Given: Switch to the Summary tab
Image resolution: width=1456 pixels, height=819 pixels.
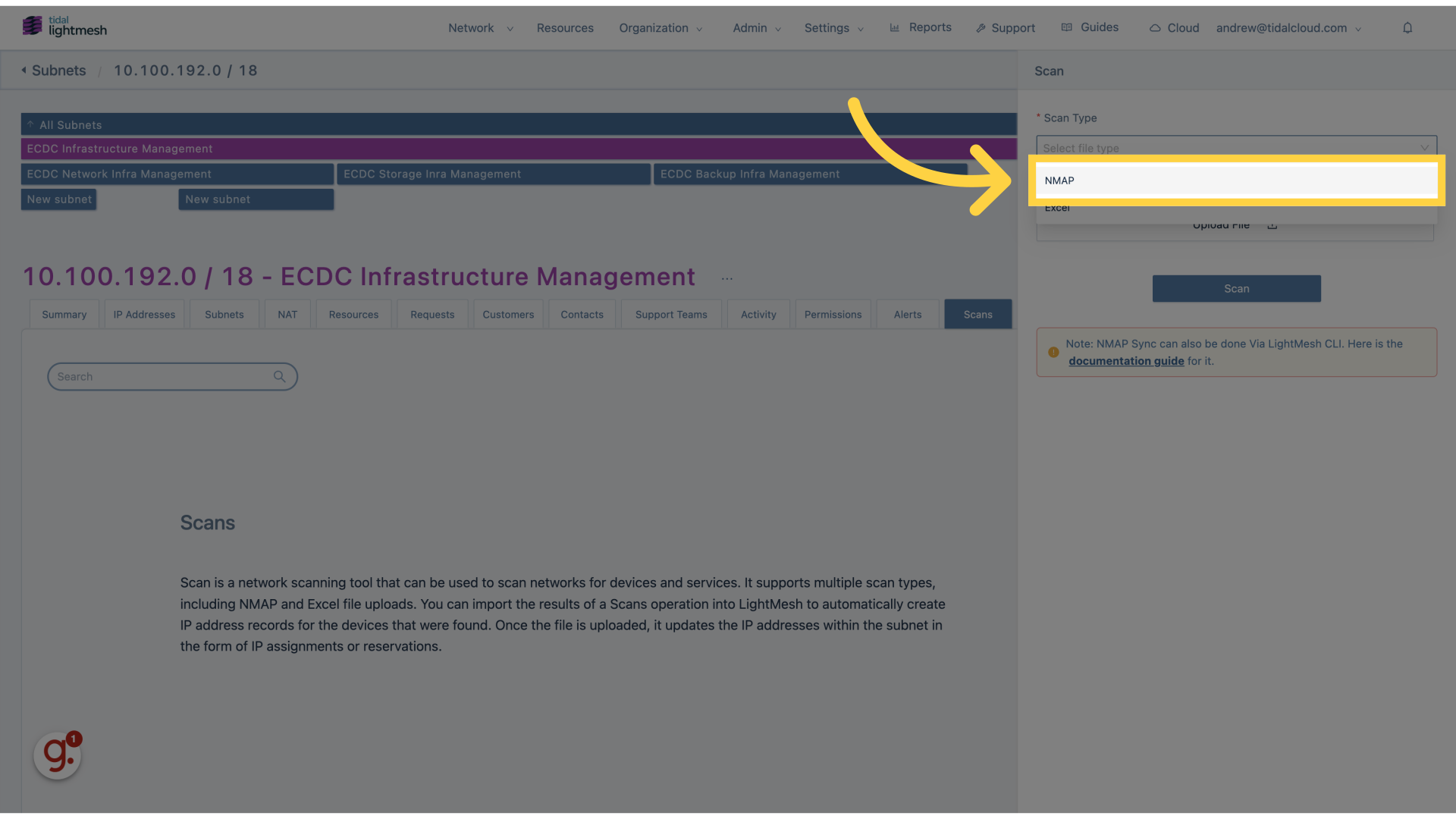Looking at the screenshot, I should (x=64, y=315).
